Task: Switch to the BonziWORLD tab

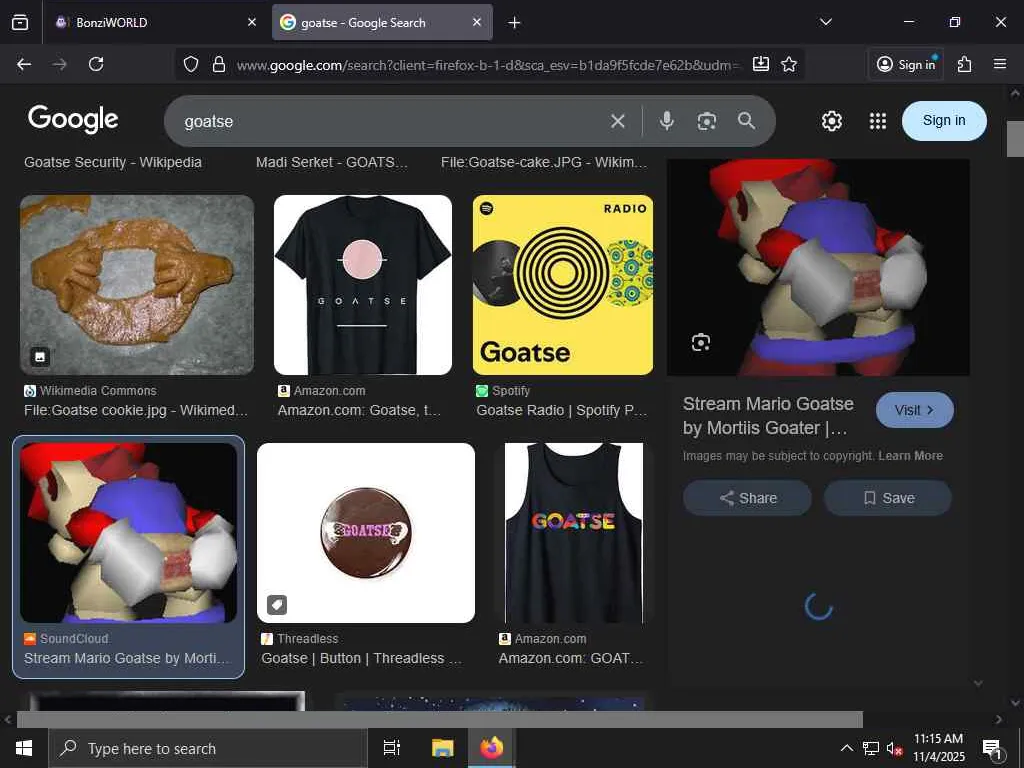Action: [155, 22]
